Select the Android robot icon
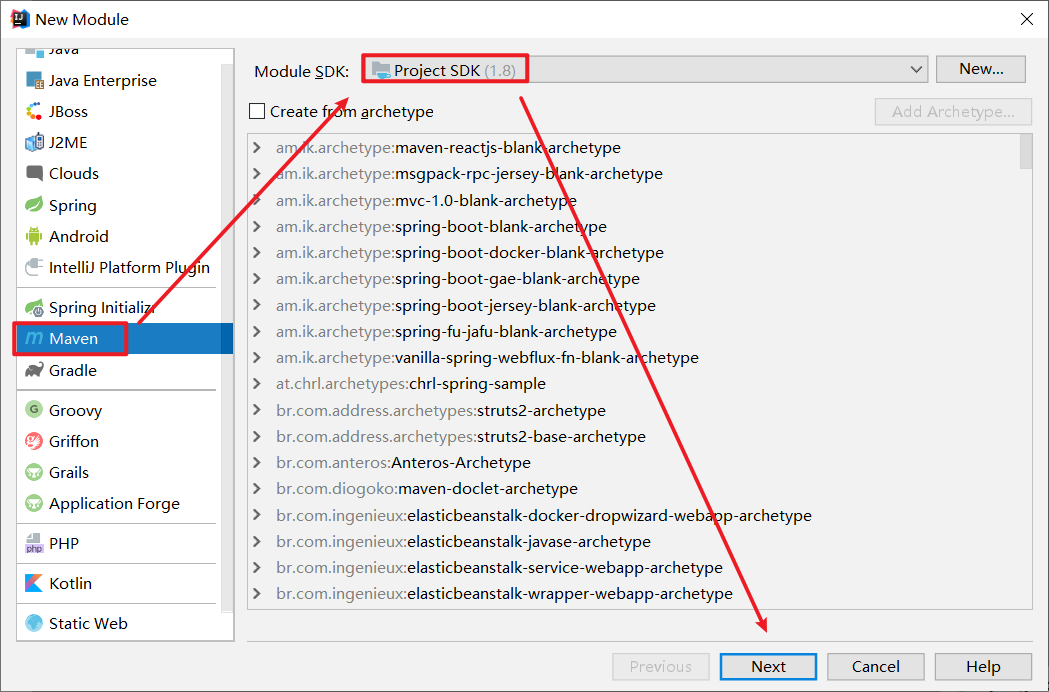Image resolution: width=1049 pixels, height=692 pixels. pos(35,237)
